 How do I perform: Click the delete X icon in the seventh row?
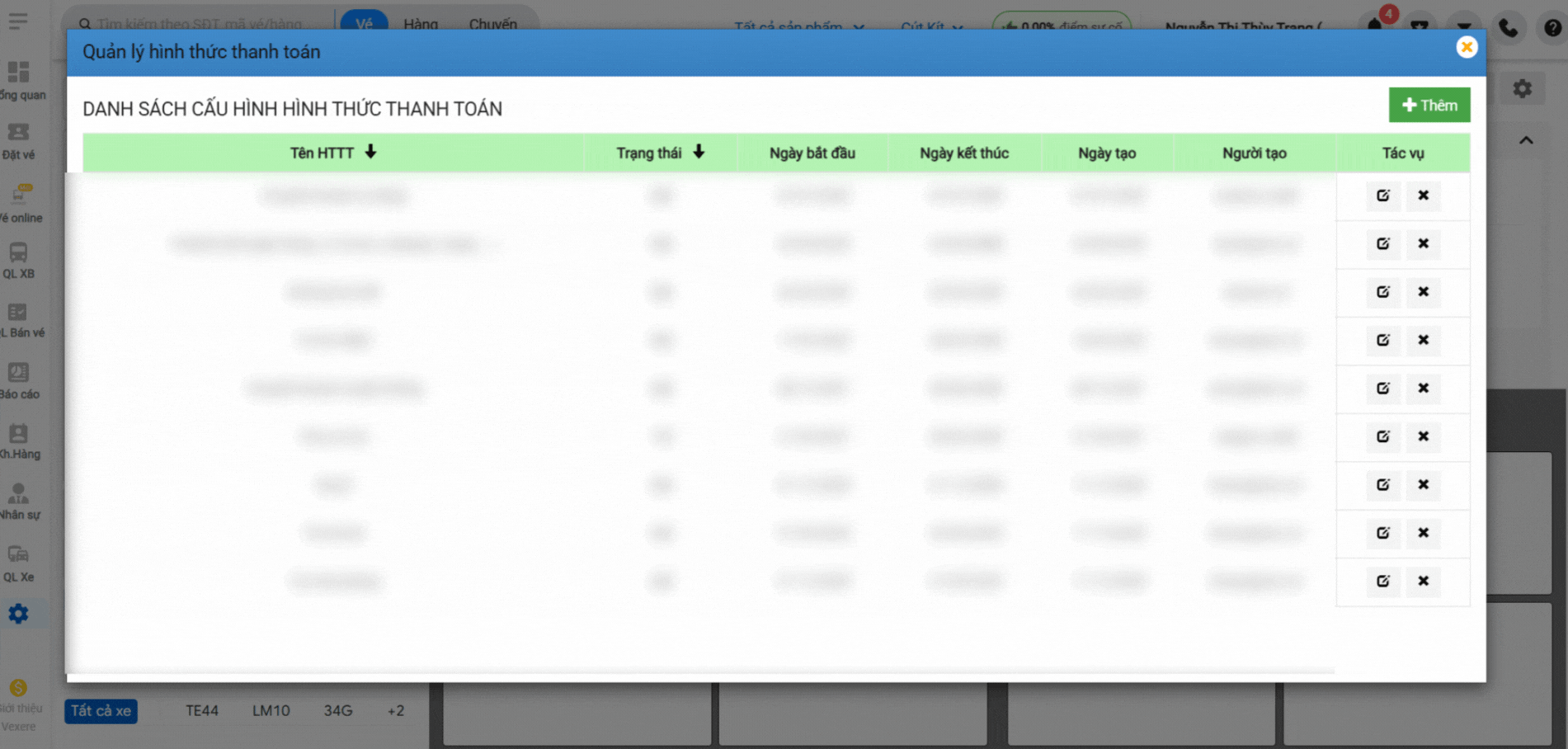pos(1423,485)
